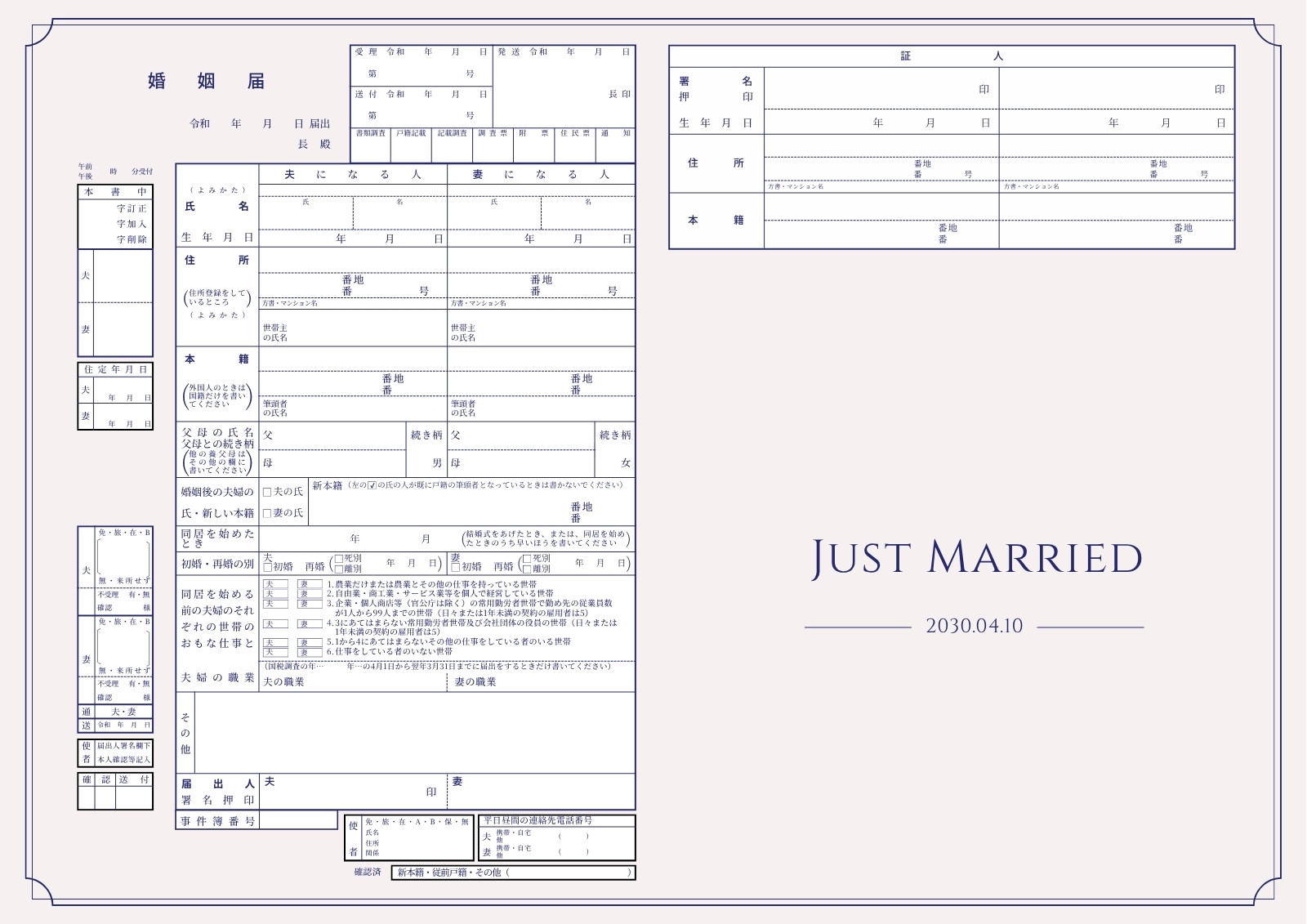Screen dimensions: 1307x924
Task: Check husband's 離別 box
Action: 338,569
